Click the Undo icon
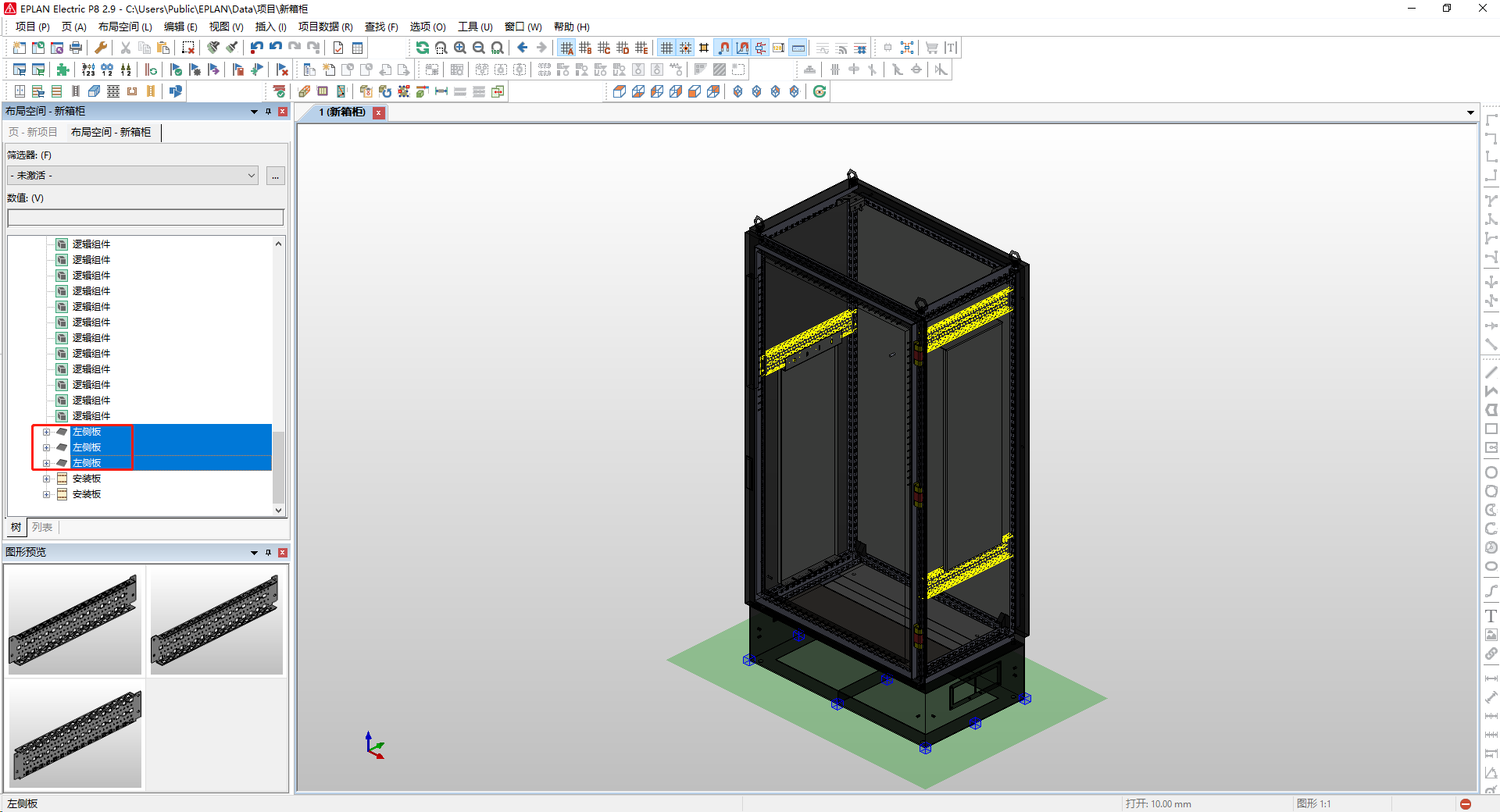This screenshot has height=812, width=1500. pyautogui.click(x=256, y=47)
